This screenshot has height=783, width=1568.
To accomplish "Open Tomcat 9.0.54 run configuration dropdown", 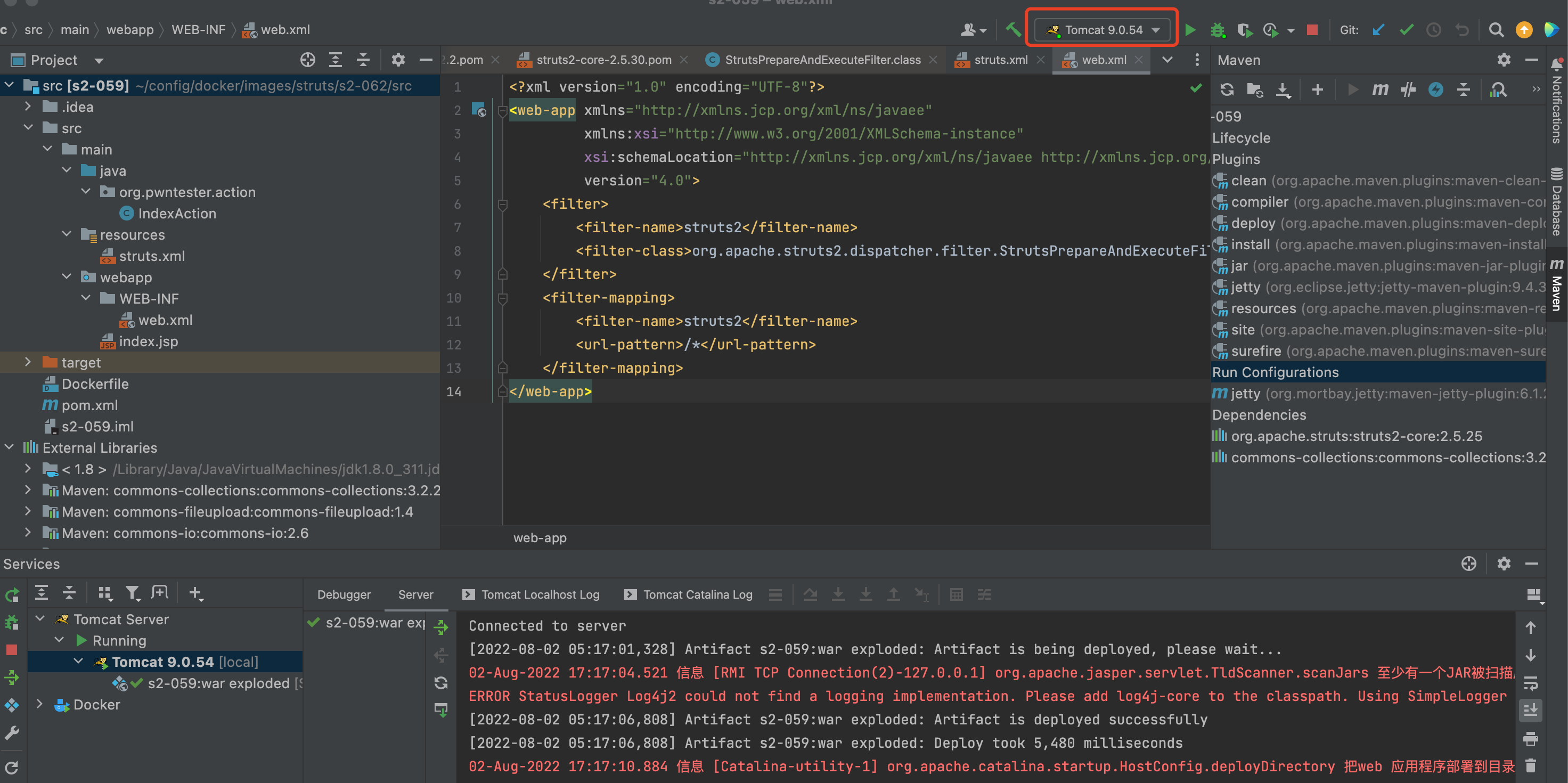I will tap(1103, 30).
